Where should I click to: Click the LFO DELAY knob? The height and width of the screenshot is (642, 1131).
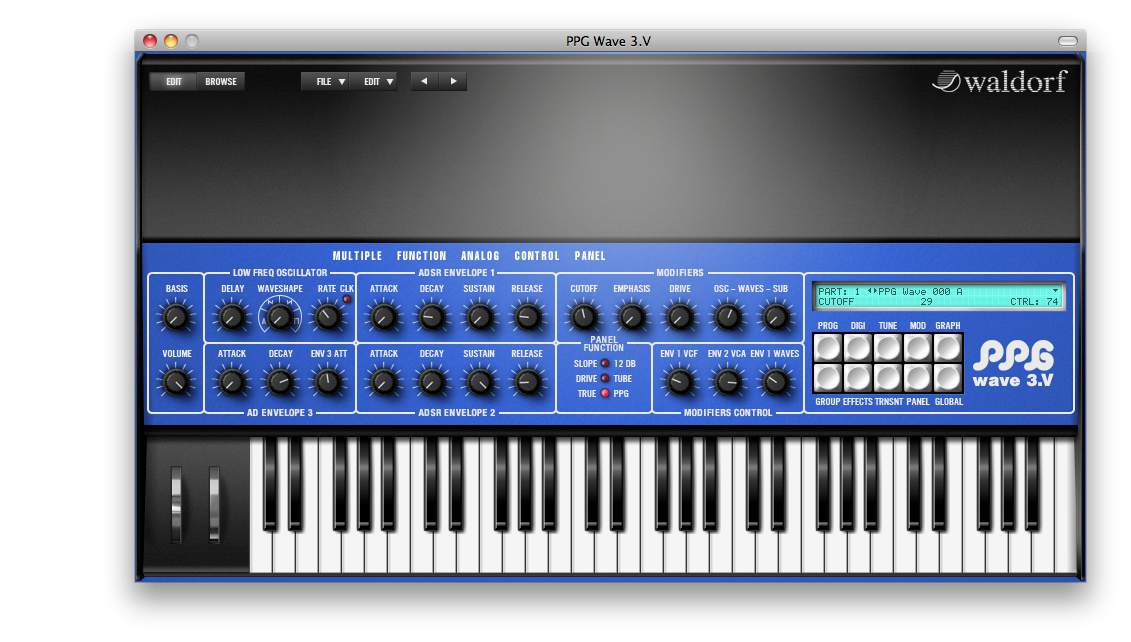pyautogui.click(x=232, y=317)
